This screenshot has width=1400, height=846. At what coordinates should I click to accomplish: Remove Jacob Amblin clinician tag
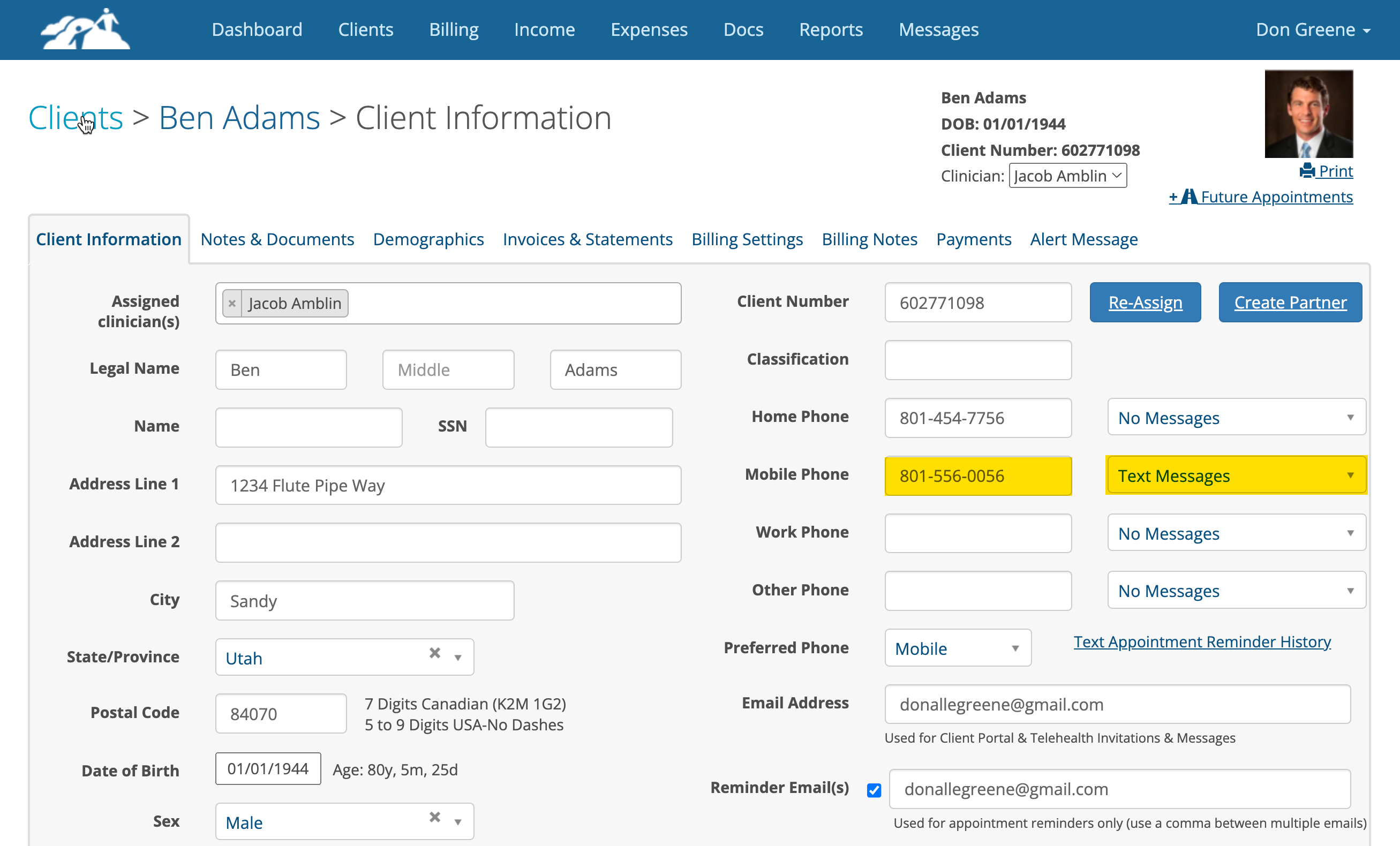[232, 304]
